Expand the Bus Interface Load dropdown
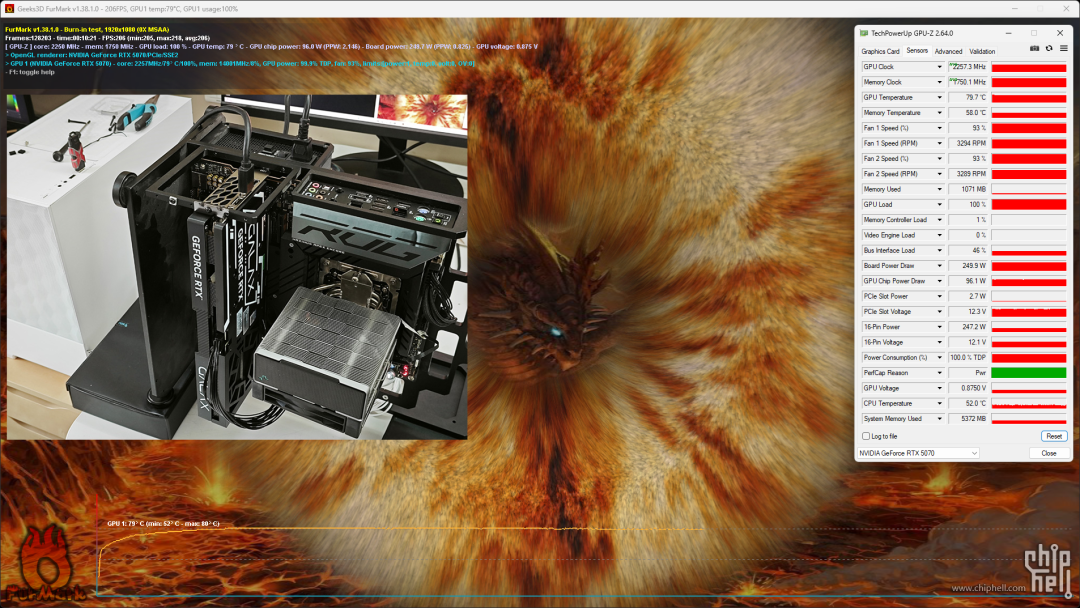This screenshot has height=608, width=1080. point(939,251)
